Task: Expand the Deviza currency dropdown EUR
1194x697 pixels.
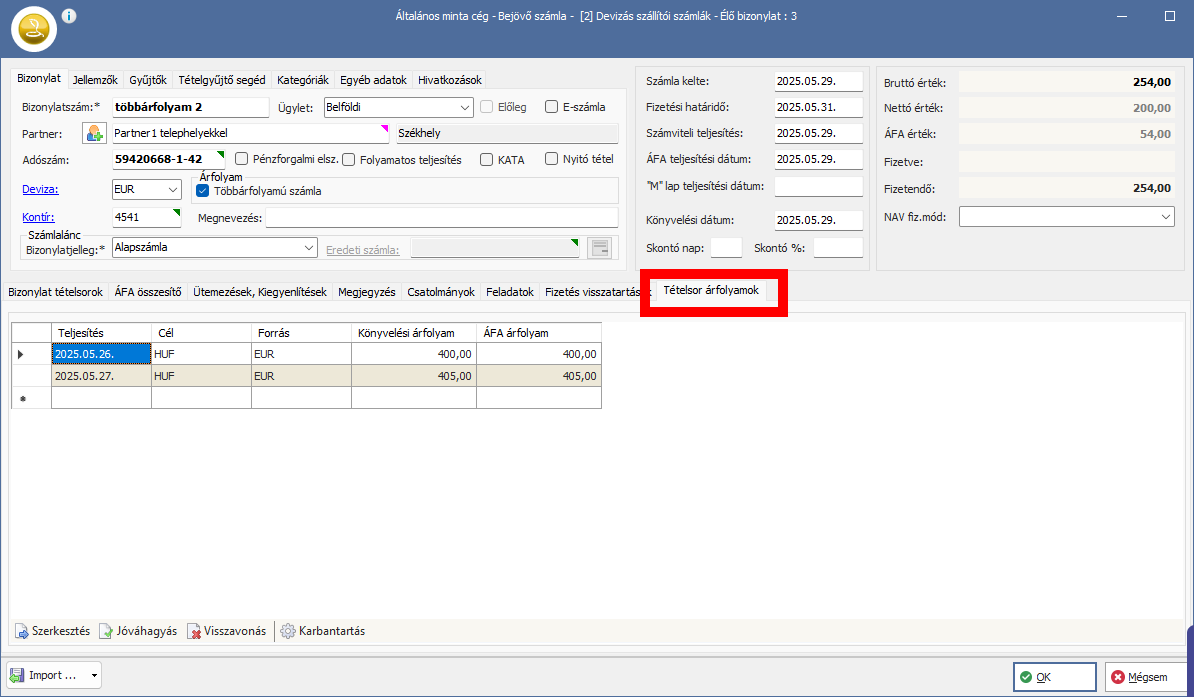Action: pyautogui.click(x=146, y=190)
